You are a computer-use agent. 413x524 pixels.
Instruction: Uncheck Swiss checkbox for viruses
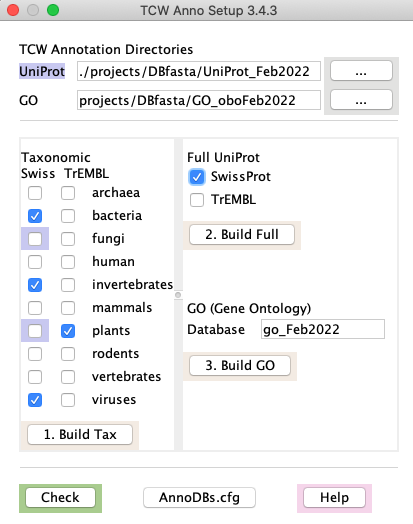point(35,400)
